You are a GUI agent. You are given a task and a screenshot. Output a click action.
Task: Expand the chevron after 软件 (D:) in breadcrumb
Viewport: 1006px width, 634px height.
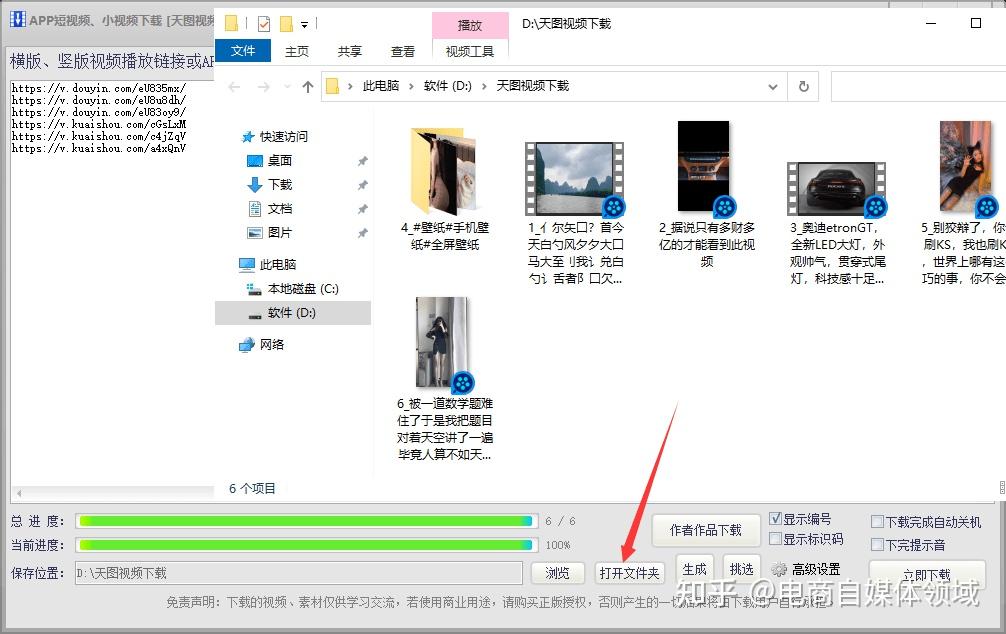(484, 87)
